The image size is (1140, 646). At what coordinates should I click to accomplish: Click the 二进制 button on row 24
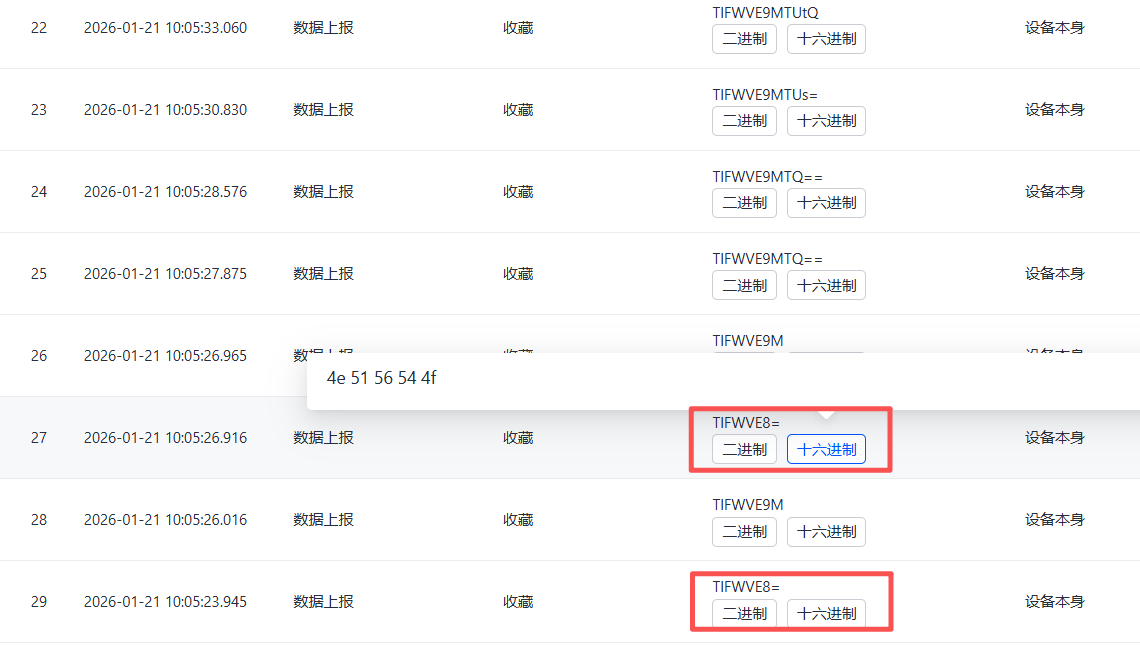[744, 203]
